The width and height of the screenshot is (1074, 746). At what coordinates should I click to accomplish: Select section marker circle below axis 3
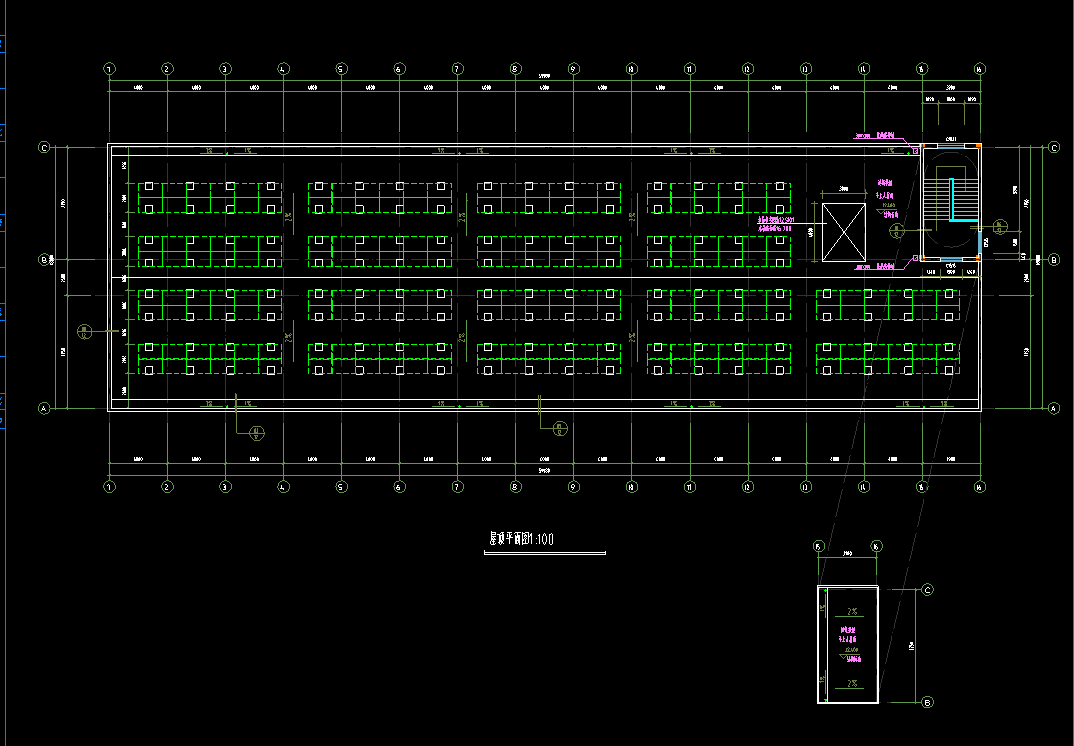point(257,433)
